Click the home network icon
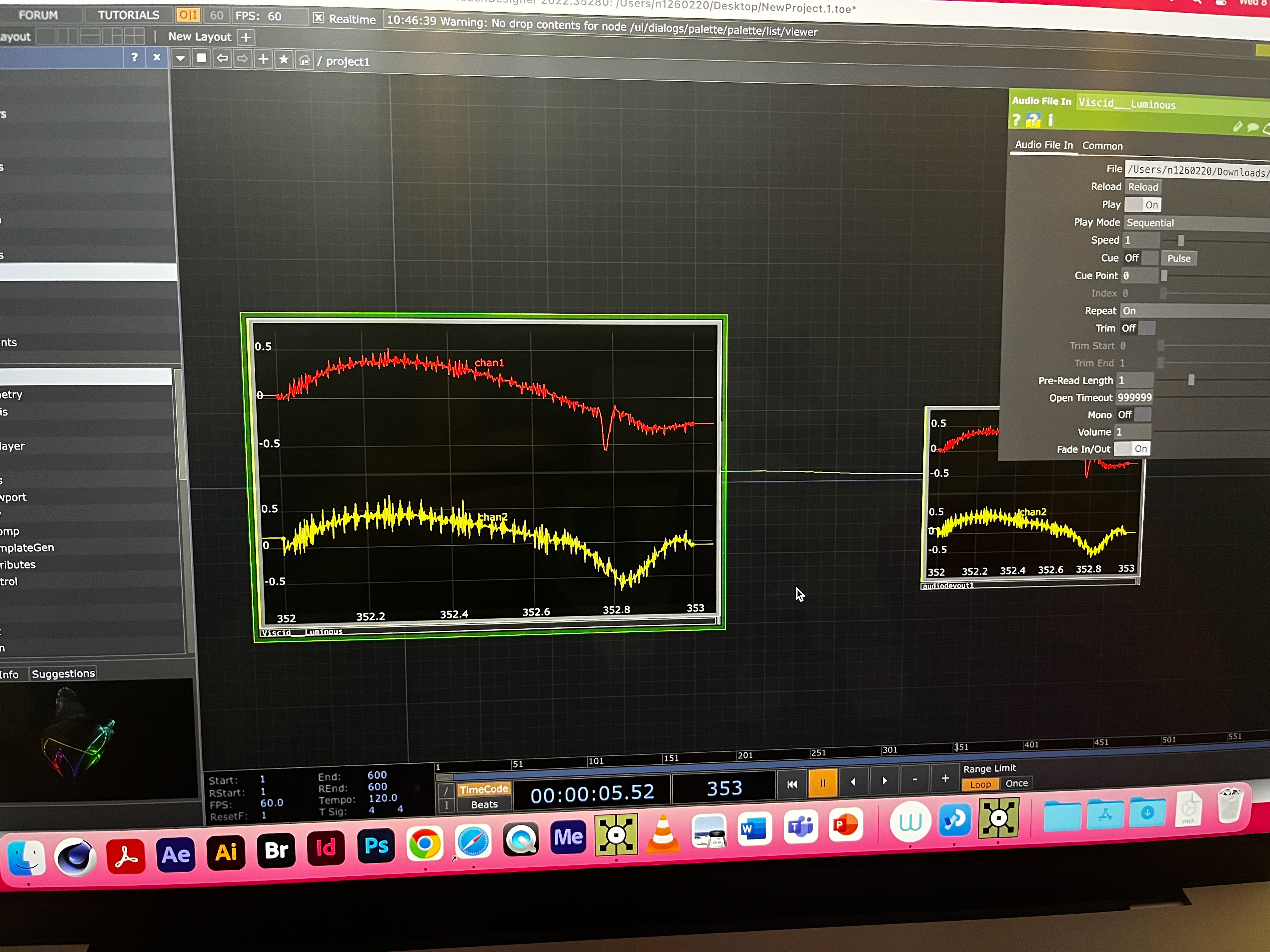Screen dimensions: 1270x952 (304, 60)
